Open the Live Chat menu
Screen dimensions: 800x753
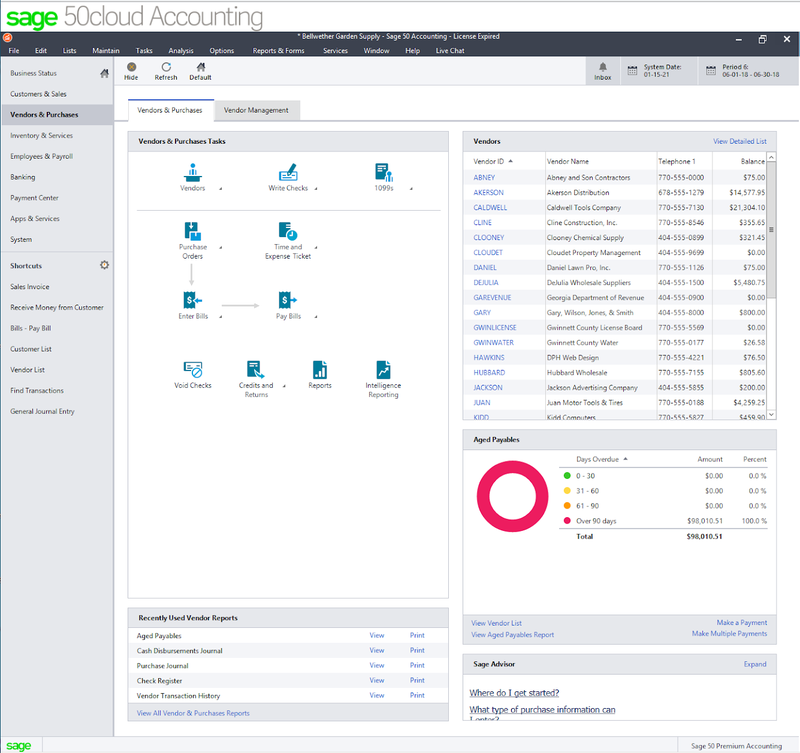pyautogui.click(x=449, y=51)
